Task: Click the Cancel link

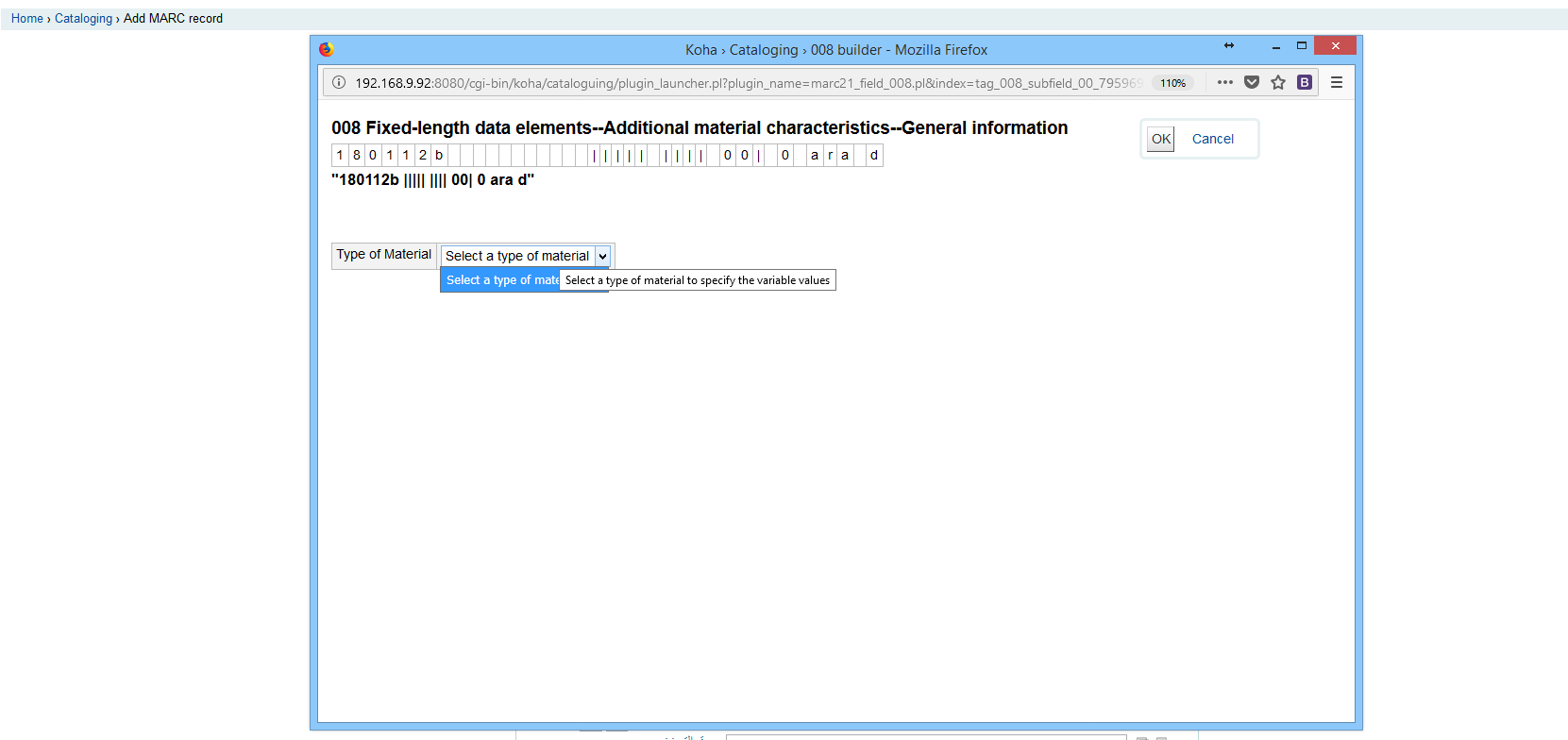Action: [1212, 139]
